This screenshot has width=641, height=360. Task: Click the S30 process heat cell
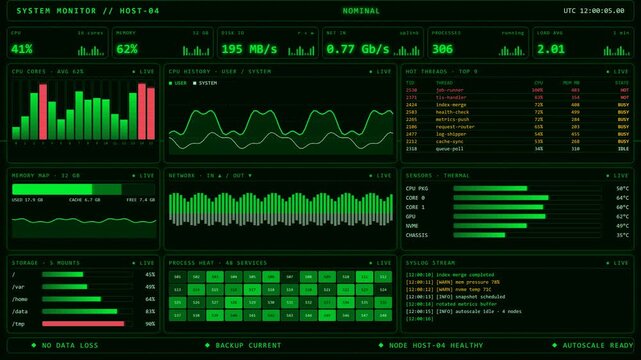(271, 302)
